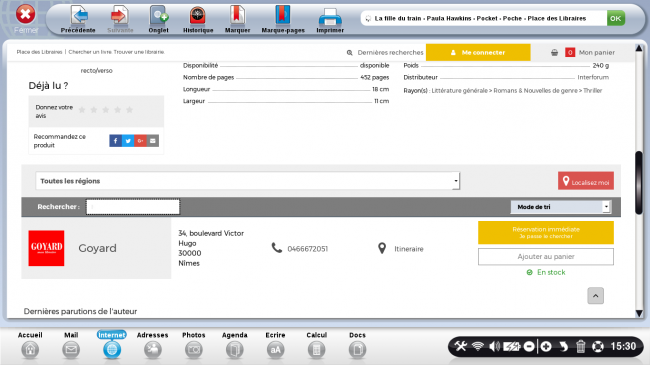Click the Rechercher bookstore search field
This screenshot has height=365, width=650.
133,207
